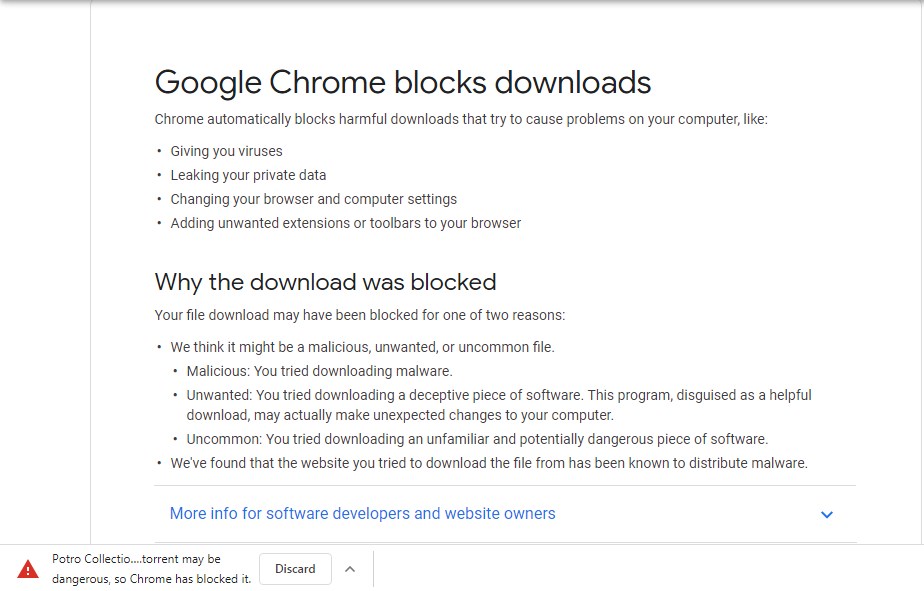This screenshot has width=924, height=591.
Task: Click the red warning triangle alert icon
Action: pyautogui.click(x=28, y=569)
